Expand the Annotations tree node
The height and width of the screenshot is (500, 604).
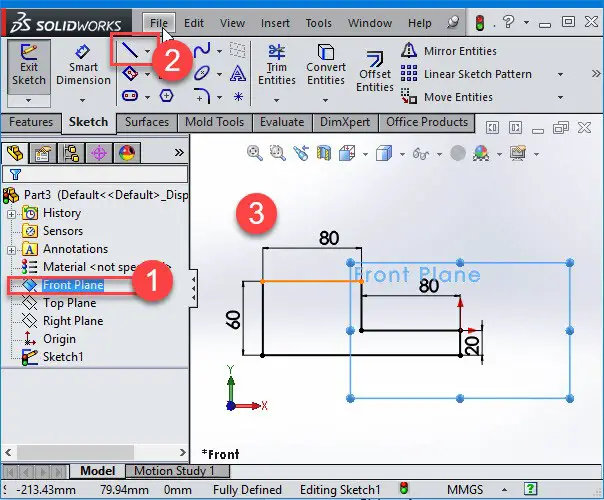click(x=12, y=250)
